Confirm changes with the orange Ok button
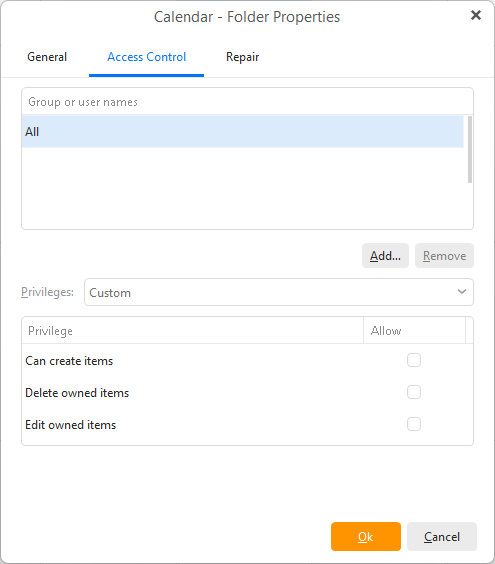Image resolution: width=495 pixels, height=564 pixels. click(366, 537)
